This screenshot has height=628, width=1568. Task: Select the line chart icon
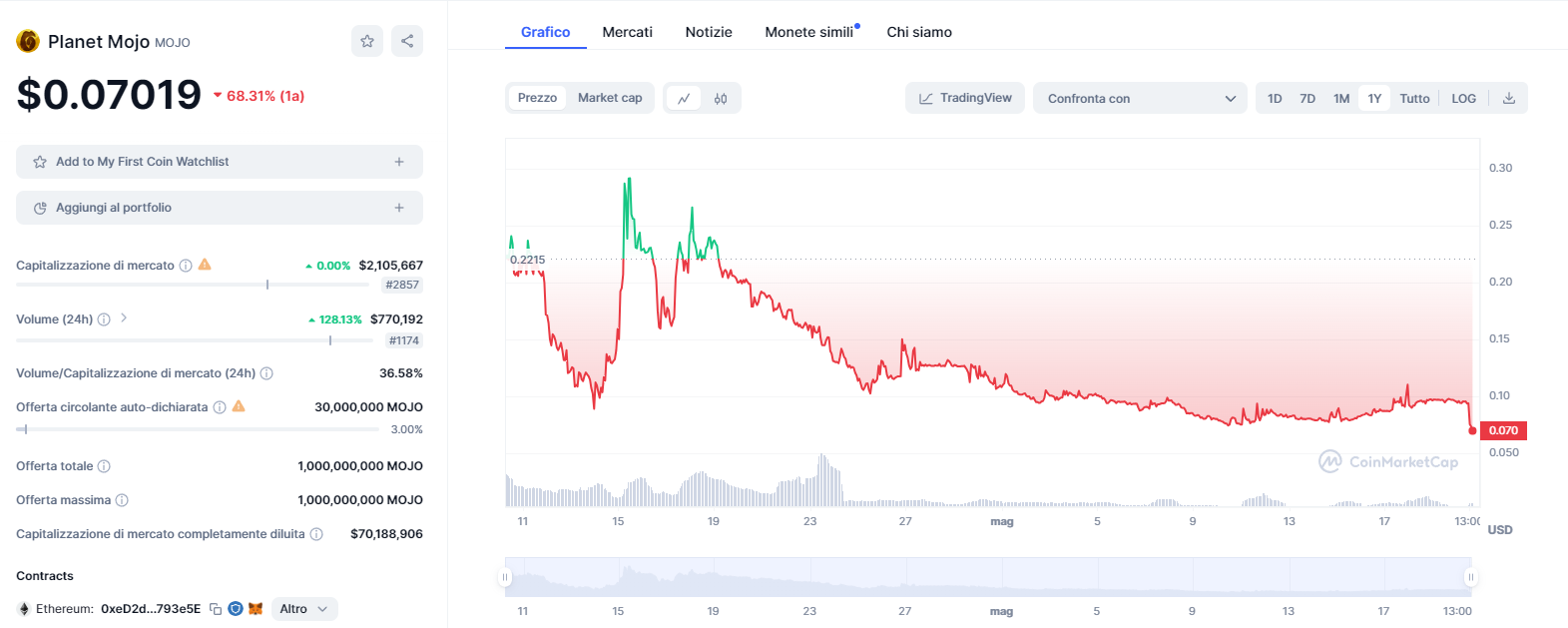(x=684, y=99)
